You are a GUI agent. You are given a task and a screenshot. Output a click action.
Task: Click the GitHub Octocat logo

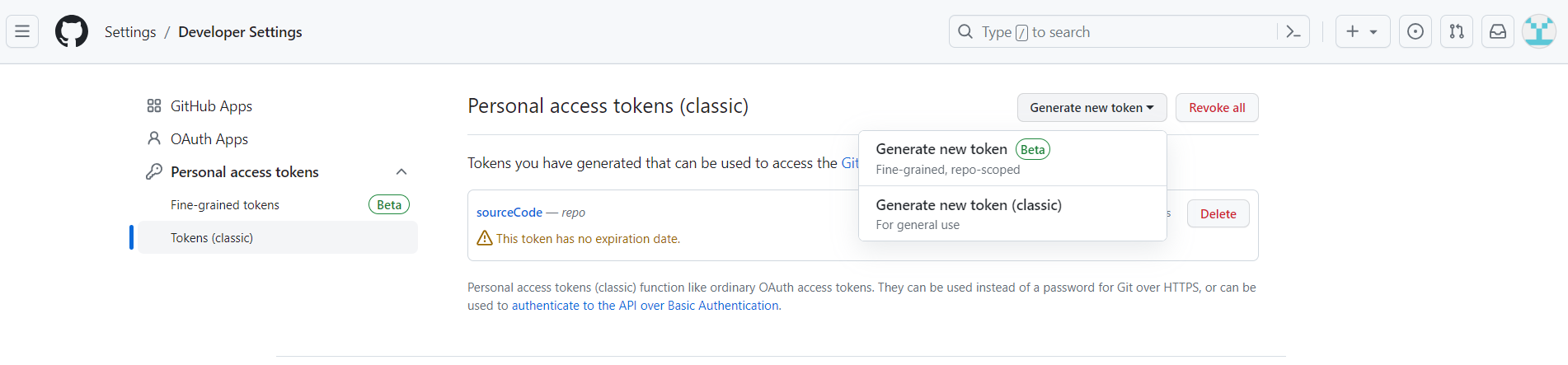click(x=72, y=32)
